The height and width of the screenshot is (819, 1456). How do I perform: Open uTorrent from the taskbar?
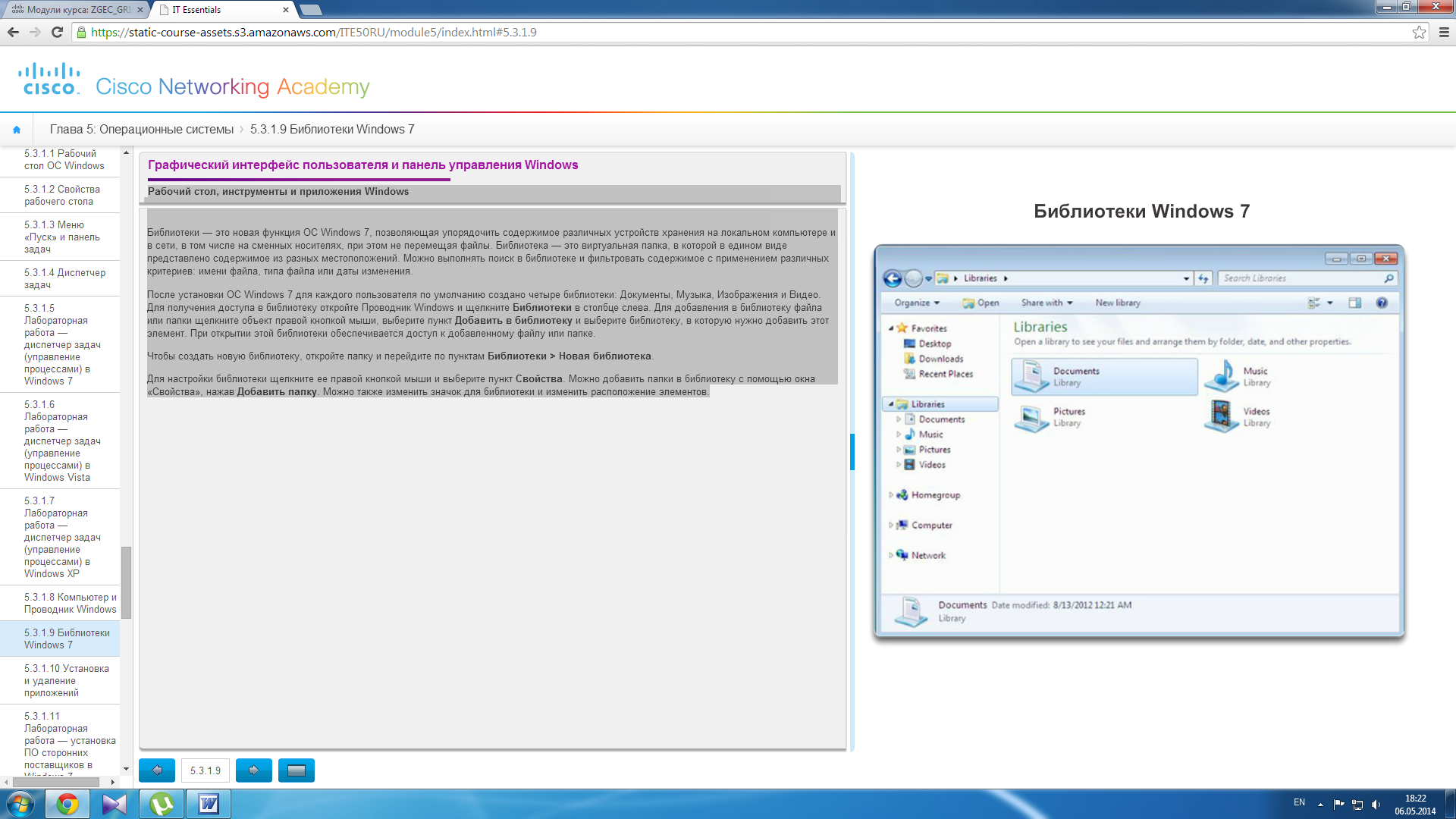coord(162,804)
